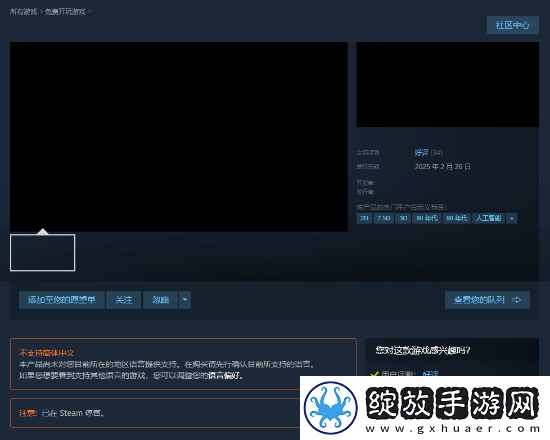Click the notice text 已在 Steam 停售
The height and width of the screenshot is (440, 550).
[x=73, y=413]
